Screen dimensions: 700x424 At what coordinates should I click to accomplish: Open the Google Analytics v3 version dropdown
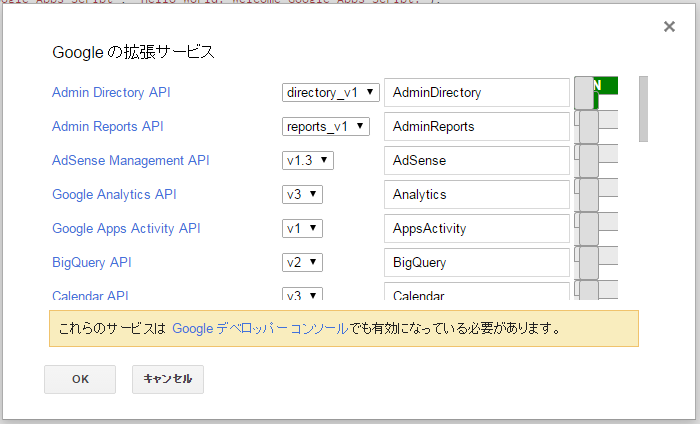click(x=302, y=194)
